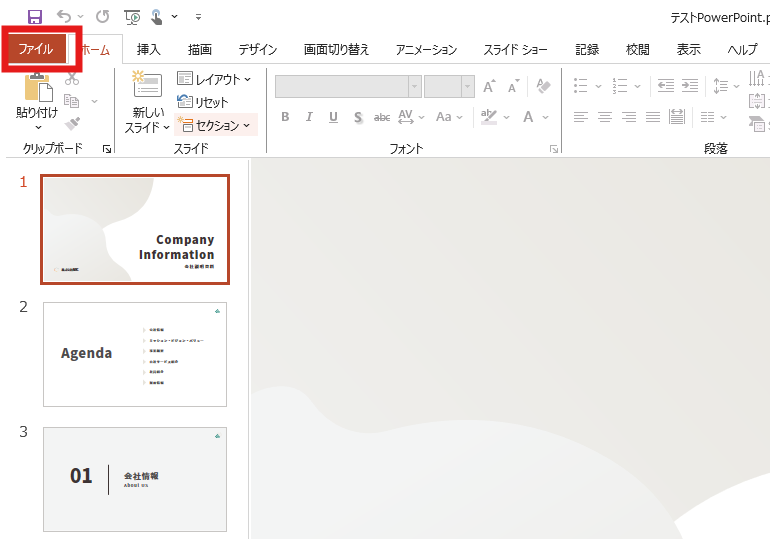Open the ヘルプ tab

point(742,50)
